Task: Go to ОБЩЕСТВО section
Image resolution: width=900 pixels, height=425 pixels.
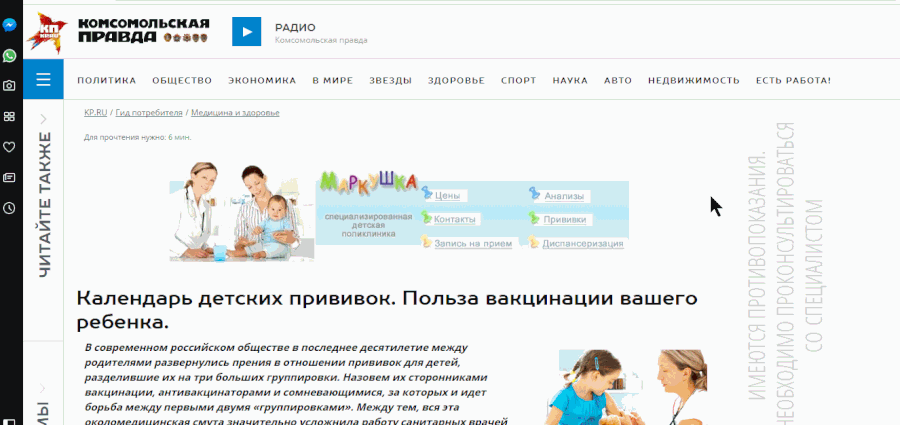Action: click(182, 80)
